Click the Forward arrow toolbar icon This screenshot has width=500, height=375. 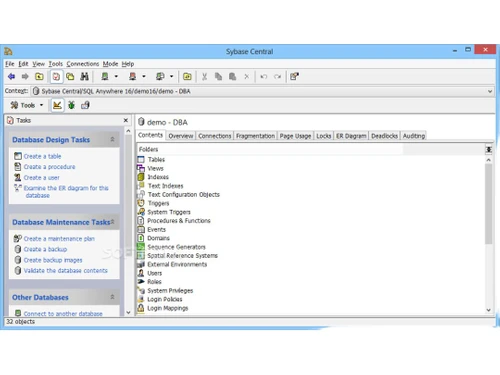coord(25,77)
